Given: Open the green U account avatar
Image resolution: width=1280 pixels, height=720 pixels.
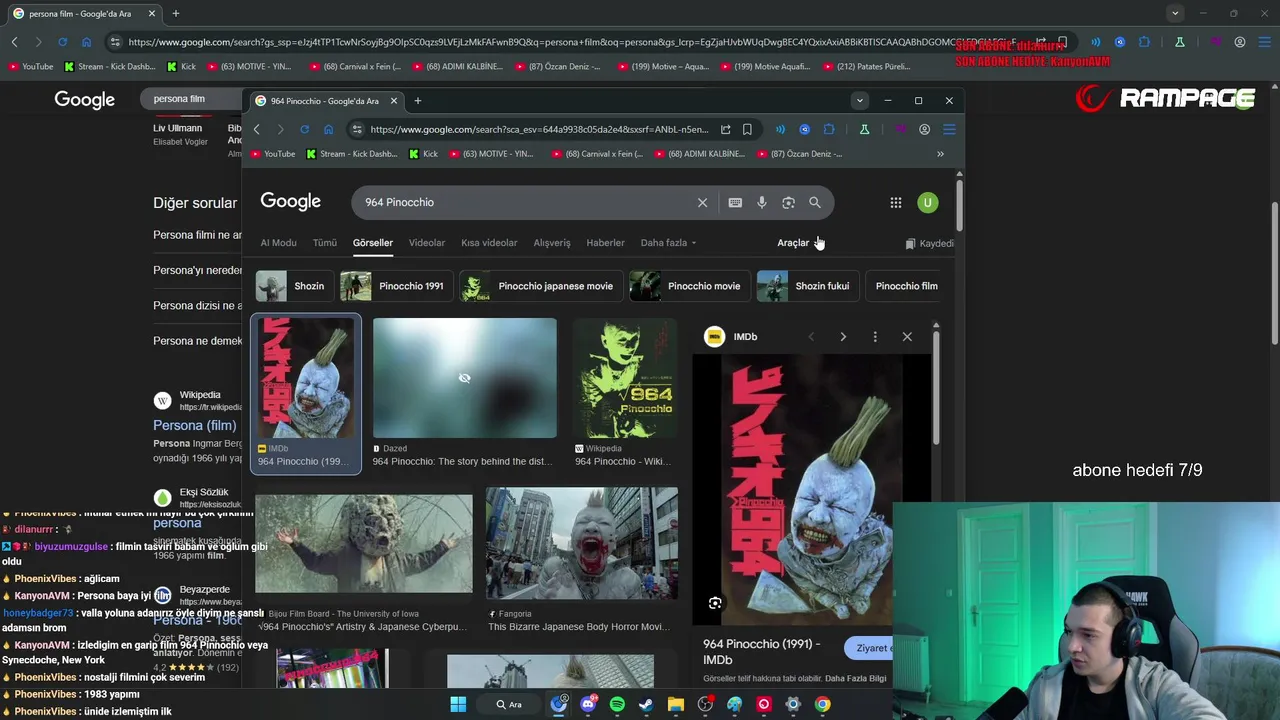Looking at the screenshot, I should 928,203.
